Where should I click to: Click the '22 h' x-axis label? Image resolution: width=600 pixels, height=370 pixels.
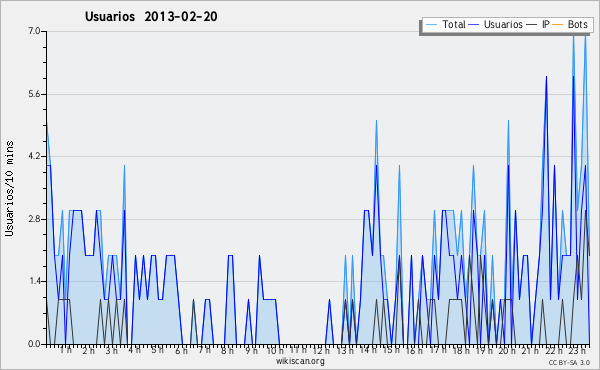pyautogui.click(x=554, y=350)
